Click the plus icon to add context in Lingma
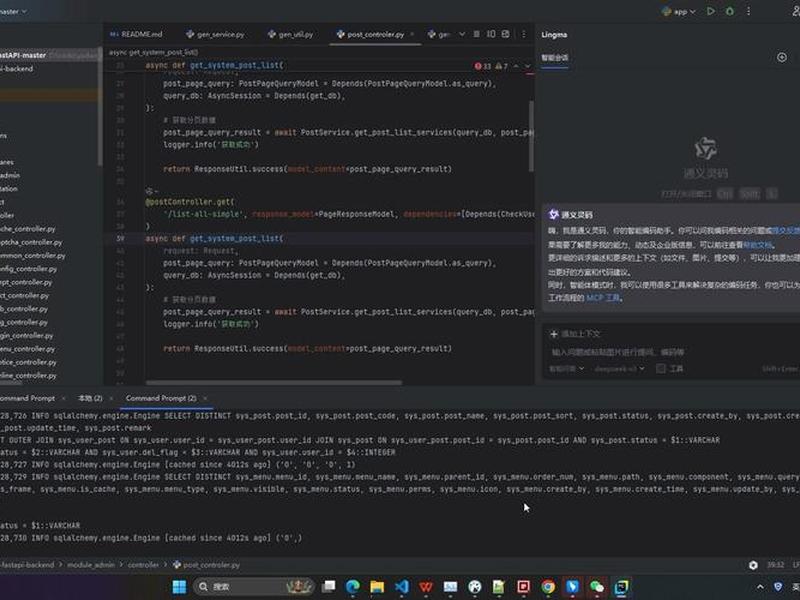800x600 pixels. pos(554,334)
